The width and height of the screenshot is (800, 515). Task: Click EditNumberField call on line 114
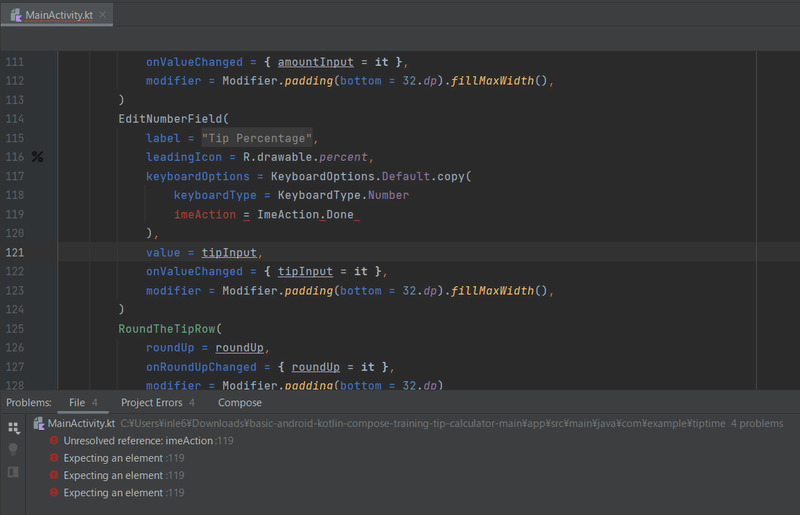point(170,119)
